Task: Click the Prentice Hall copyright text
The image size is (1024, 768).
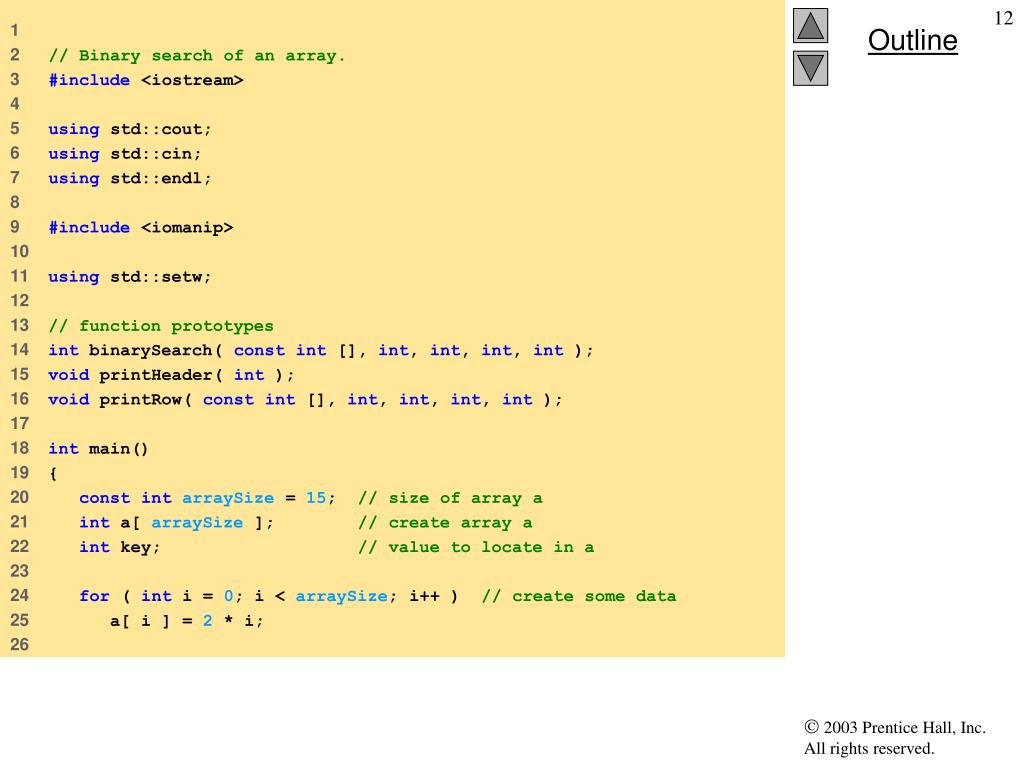Action: 895,737
